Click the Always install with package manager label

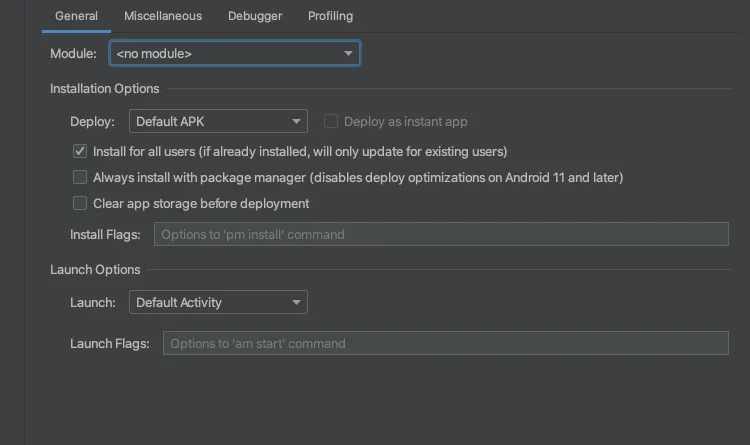(358, 178)
